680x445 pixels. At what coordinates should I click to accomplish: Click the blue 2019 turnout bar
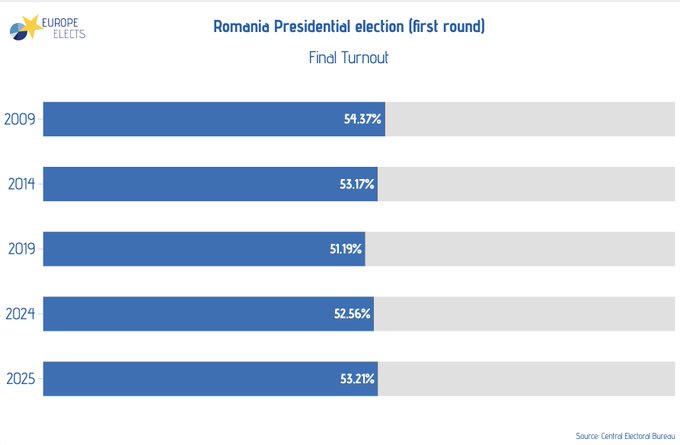[180, 249]
